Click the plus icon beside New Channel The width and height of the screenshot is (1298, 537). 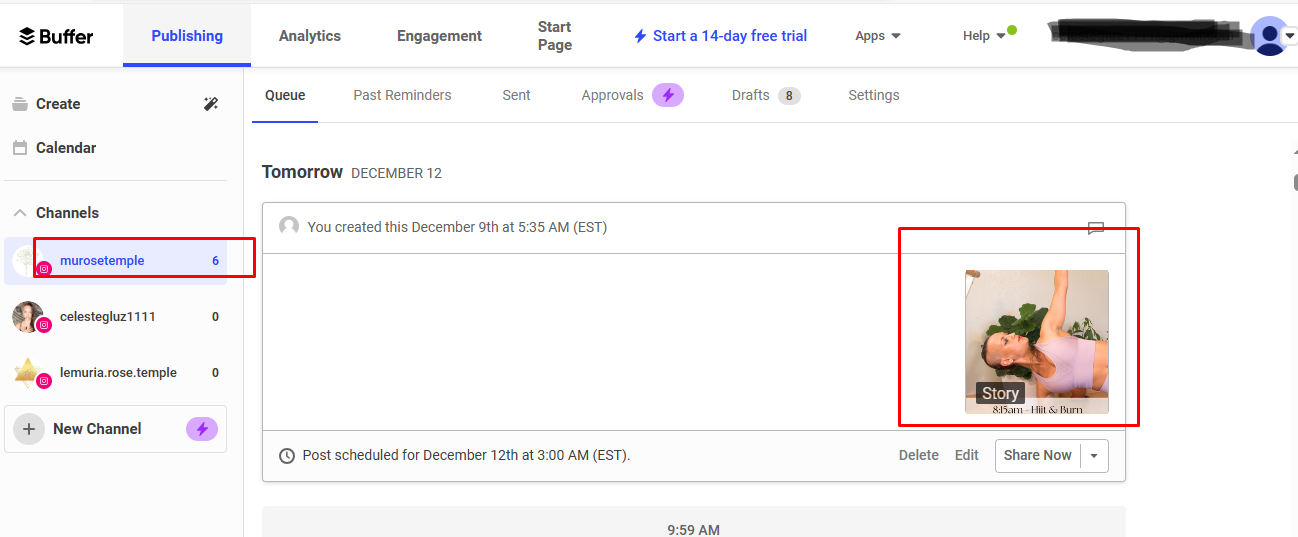tap(29, 429)
